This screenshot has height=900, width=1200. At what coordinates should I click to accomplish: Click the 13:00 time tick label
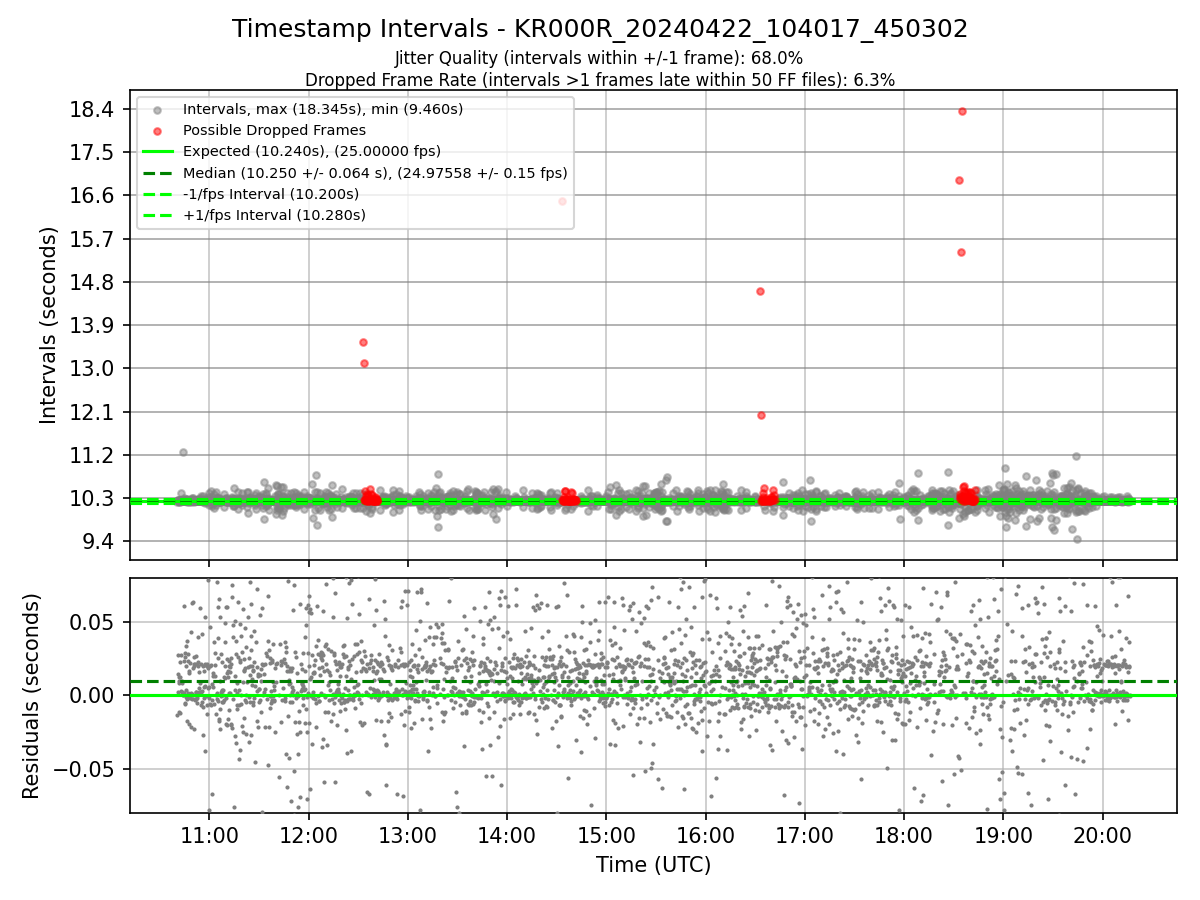click(x=407, y=834)
